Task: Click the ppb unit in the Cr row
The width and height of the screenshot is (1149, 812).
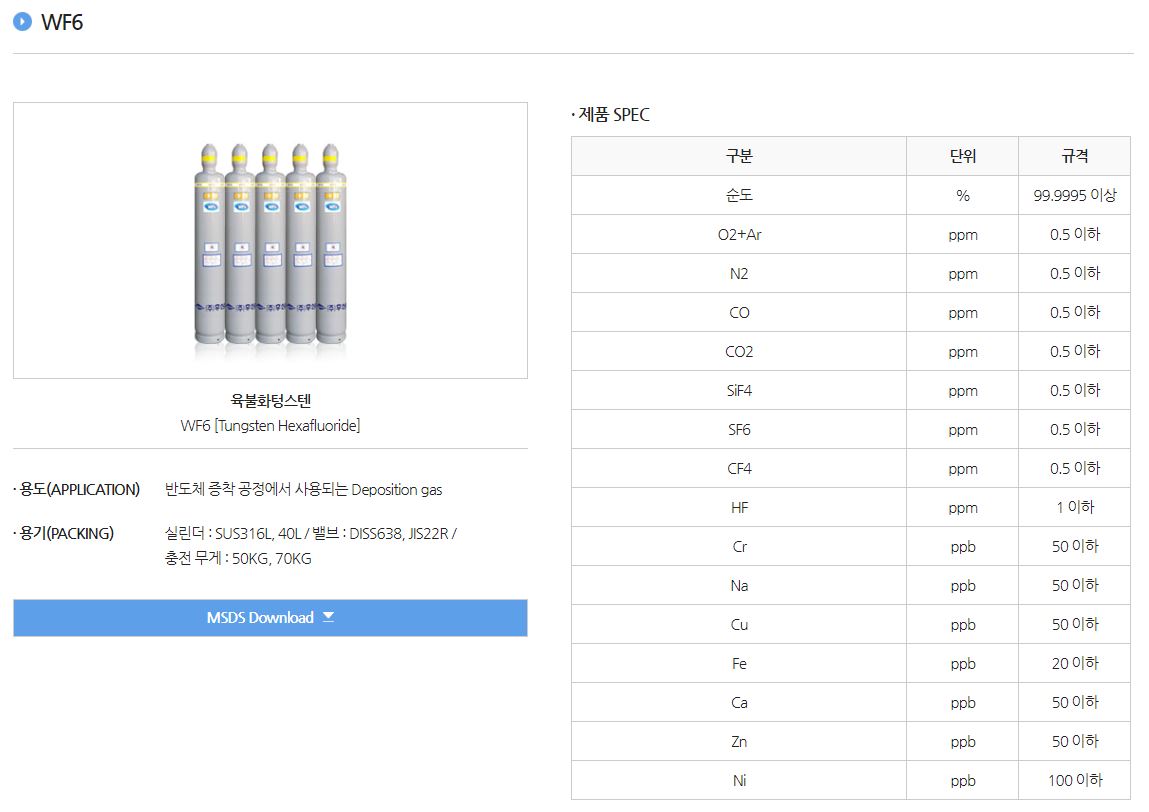Action: (962, 547)
